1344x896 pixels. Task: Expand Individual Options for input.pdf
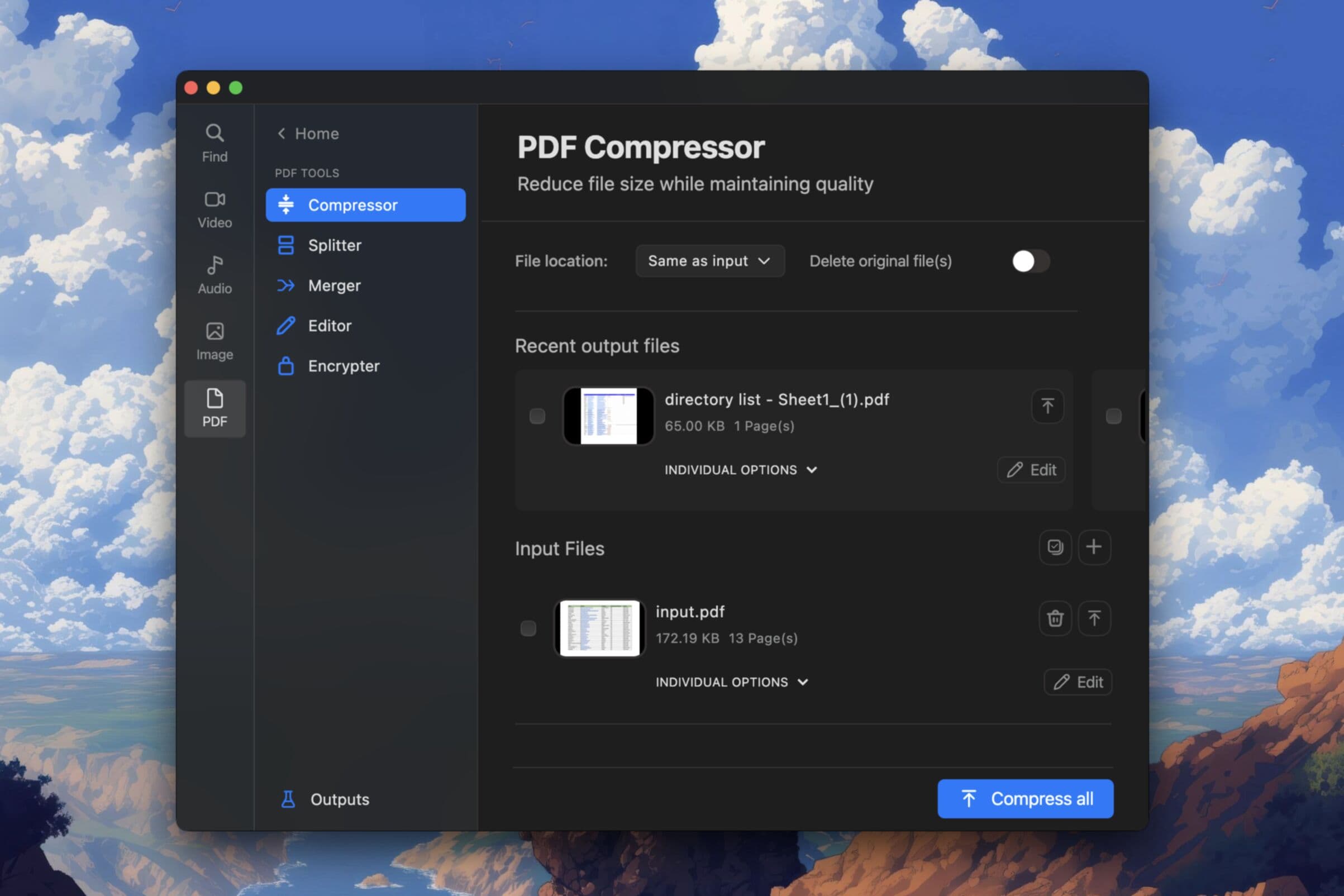[x=732, y=681]
